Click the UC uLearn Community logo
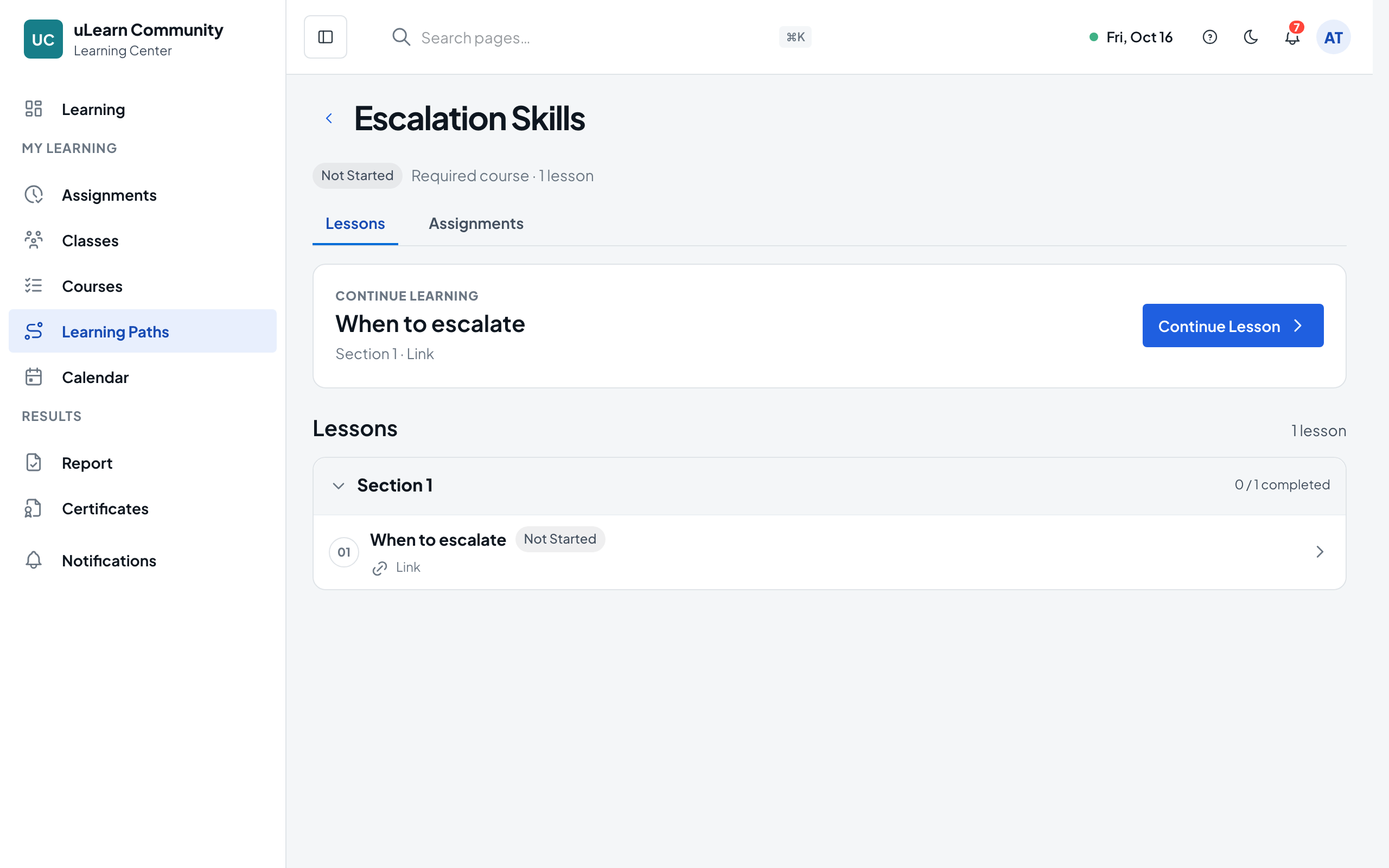1389x868 pixels. pyautogui.click(x=43, y=39)
